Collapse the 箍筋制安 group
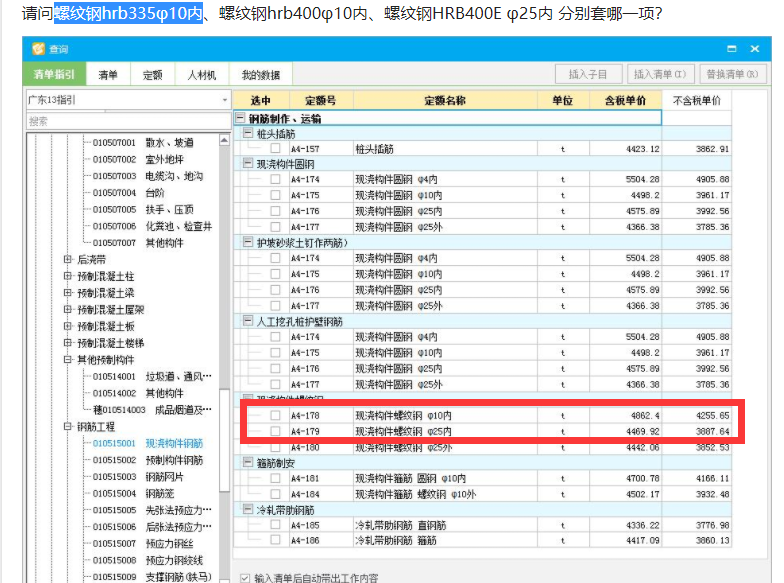The width and height of the screenshot is (784, 583). (x=248, y=462)
